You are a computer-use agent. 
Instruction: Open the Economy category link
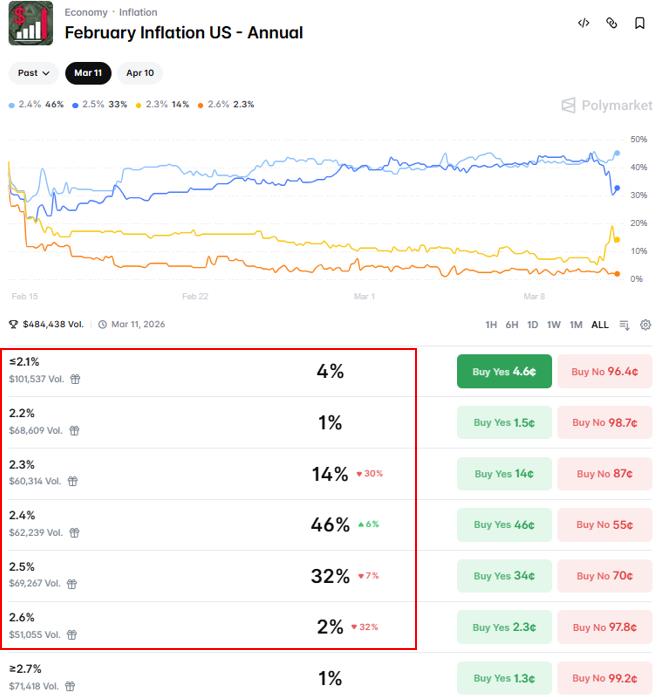86,12
